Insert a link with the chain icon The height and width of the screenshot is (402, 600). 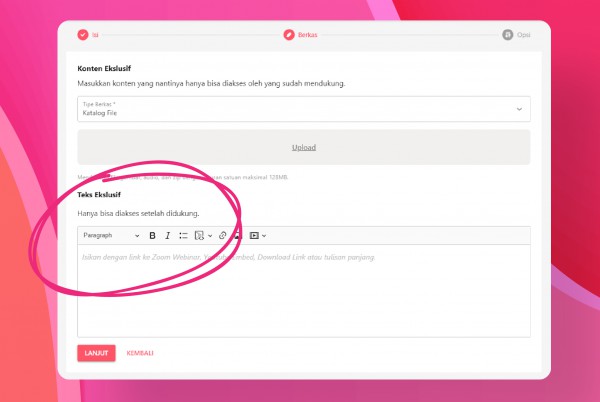point(222,236)
